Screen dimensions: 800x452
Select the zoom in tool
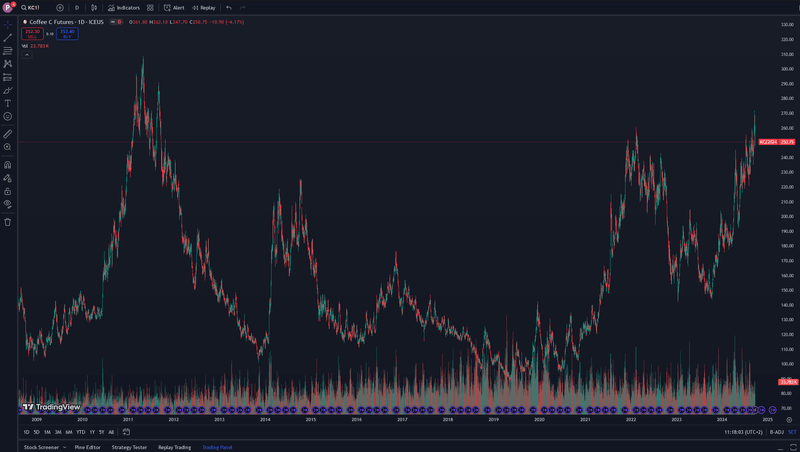tap(8, 147)
